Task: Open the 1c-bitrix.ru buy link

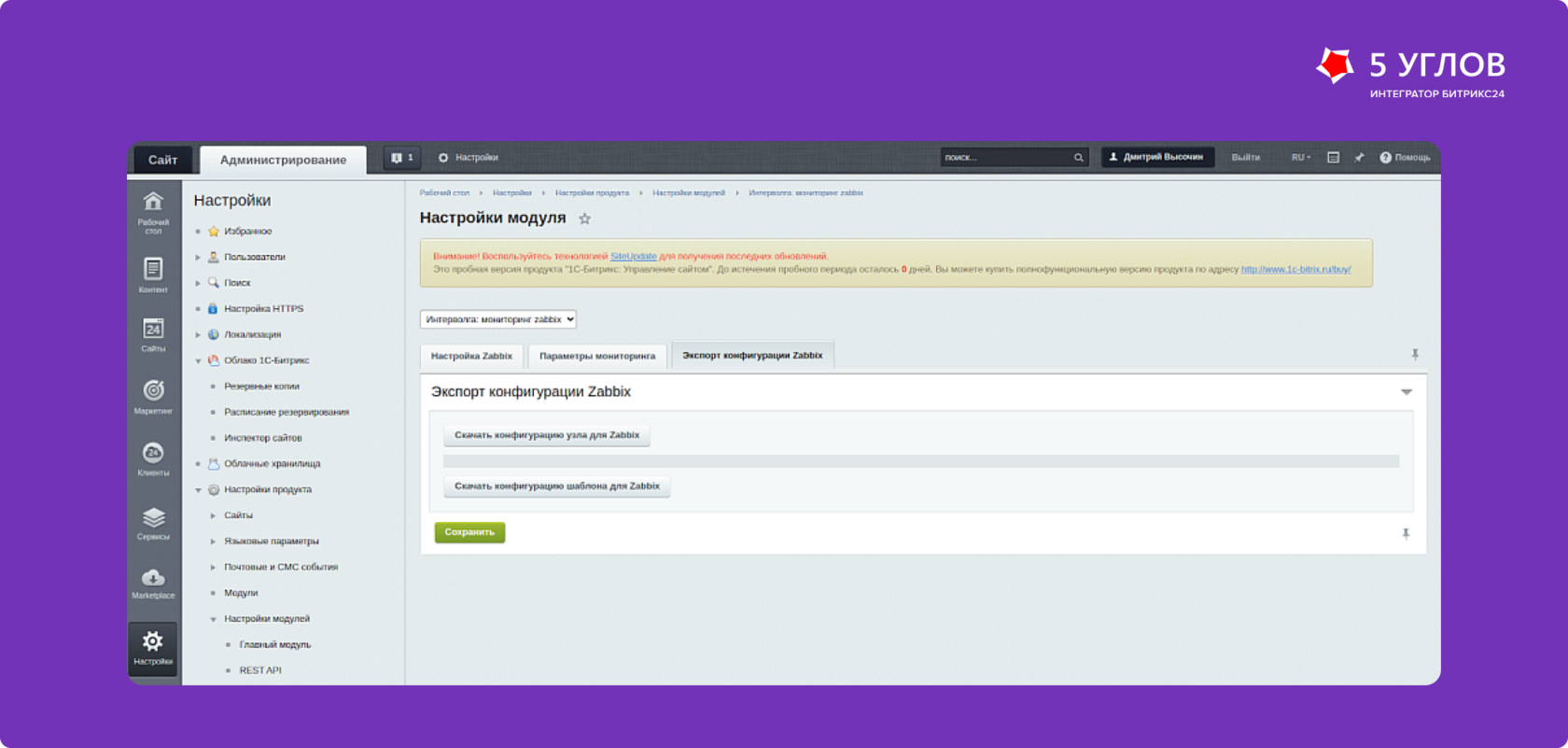Action: pos(1295,269)
